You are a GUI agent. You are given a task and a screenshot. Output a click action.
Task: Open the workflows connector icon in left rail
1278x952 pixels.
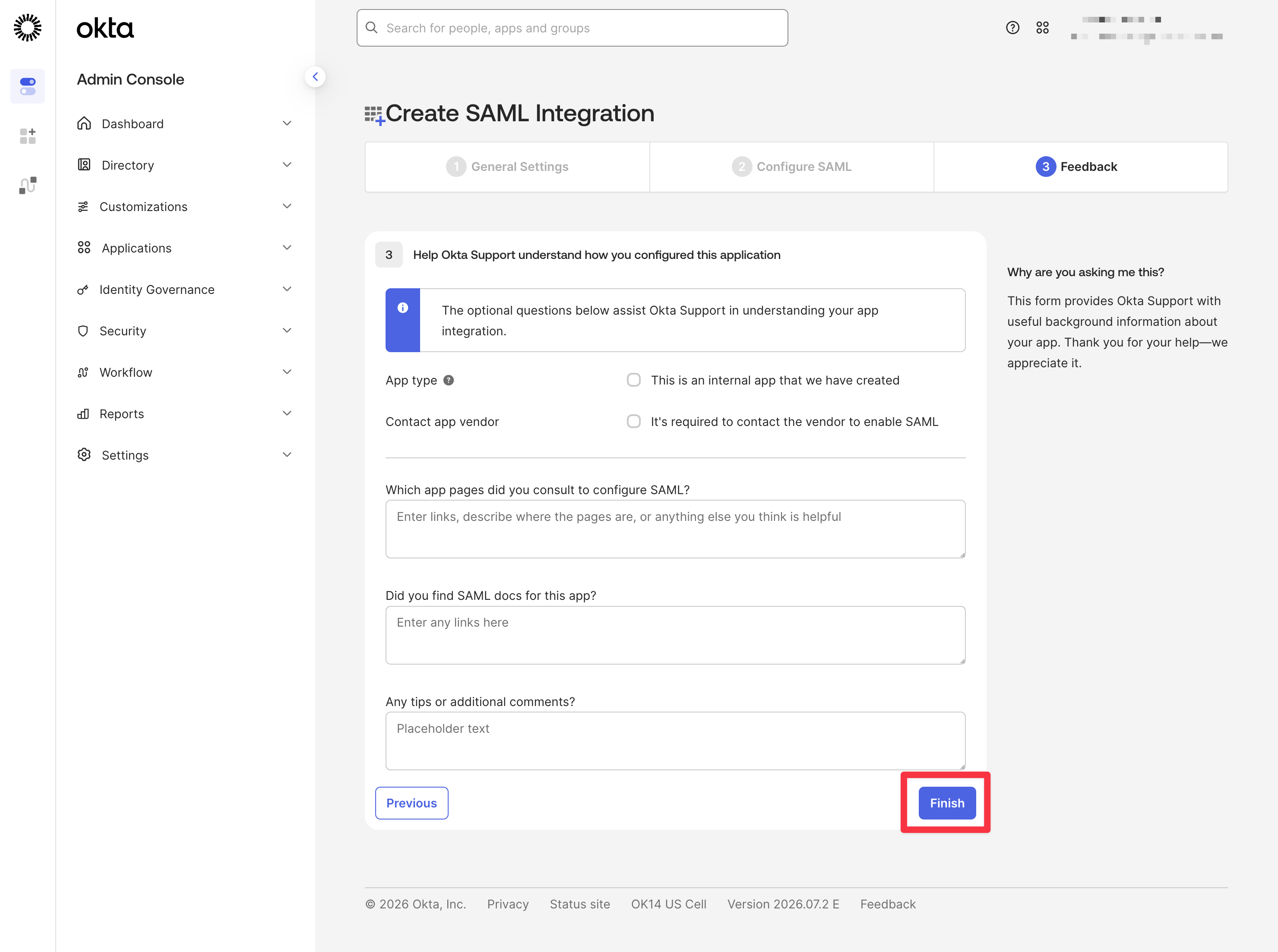coord(28,186)
